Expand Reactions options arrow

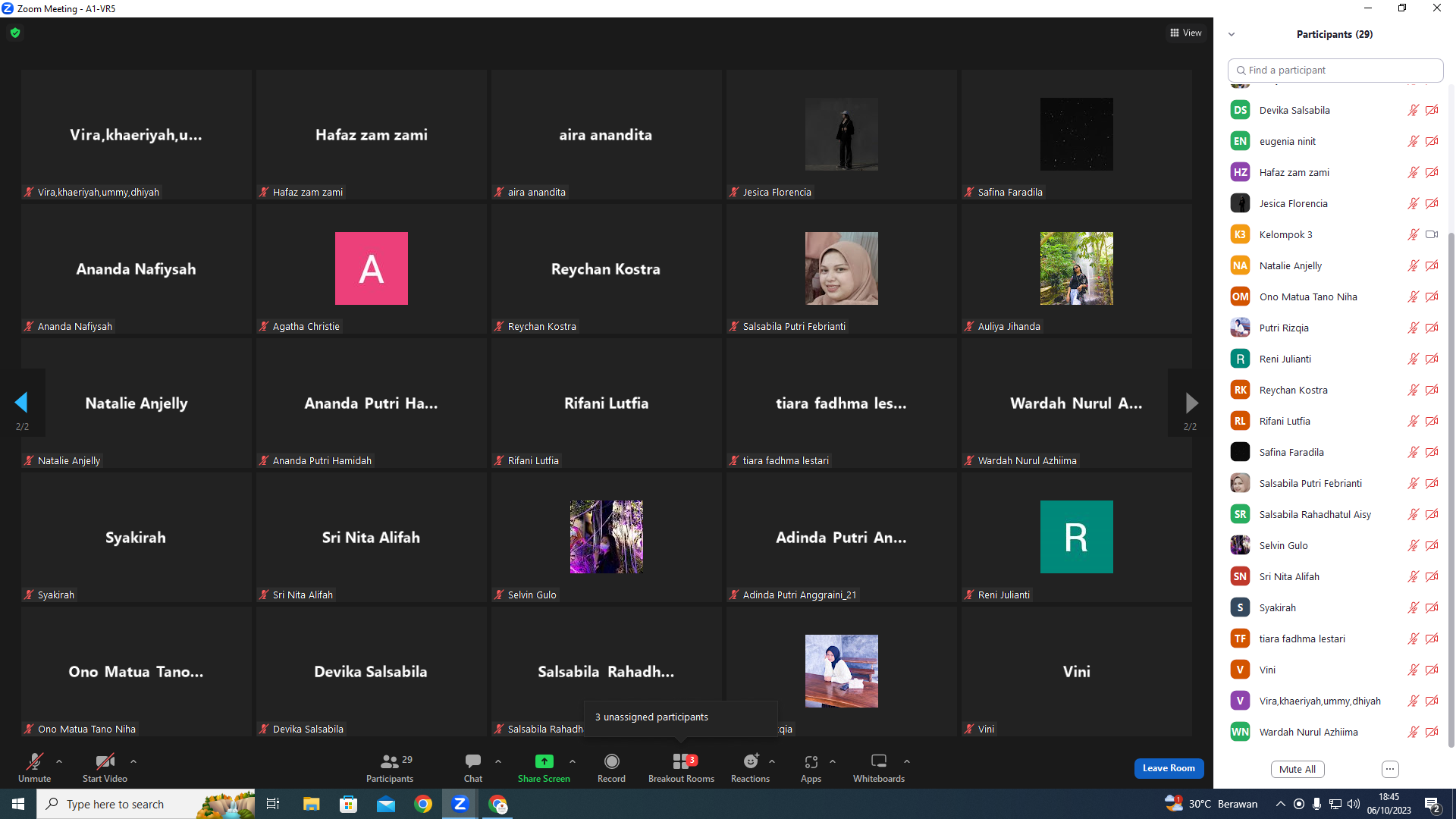772,761
